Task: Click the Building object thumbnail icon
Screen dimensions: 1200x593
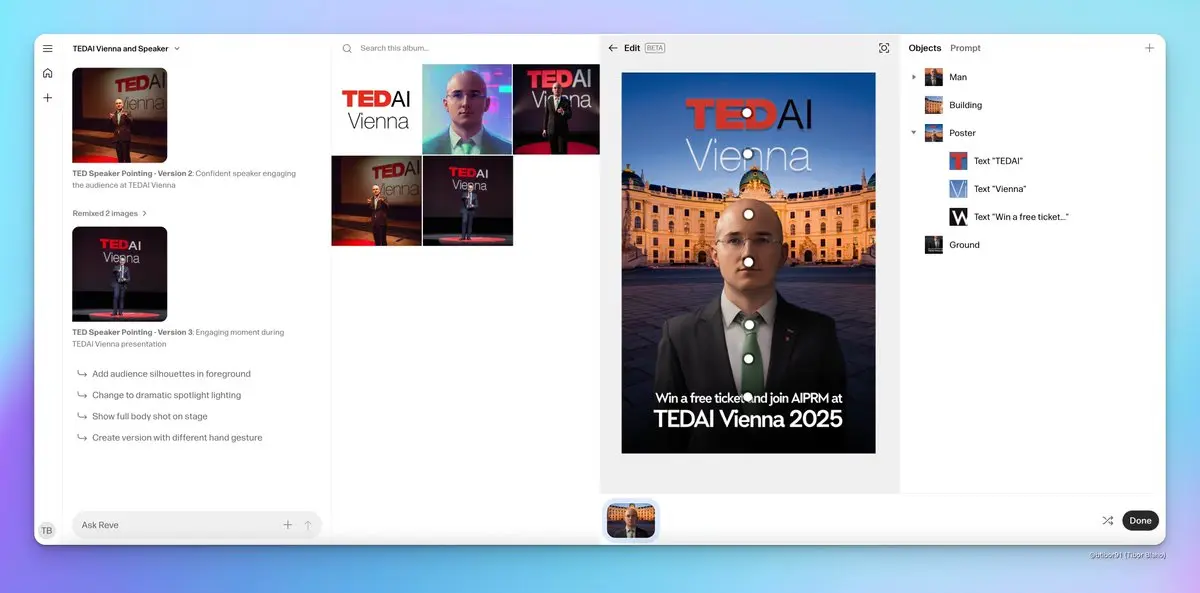Action: 934,105
